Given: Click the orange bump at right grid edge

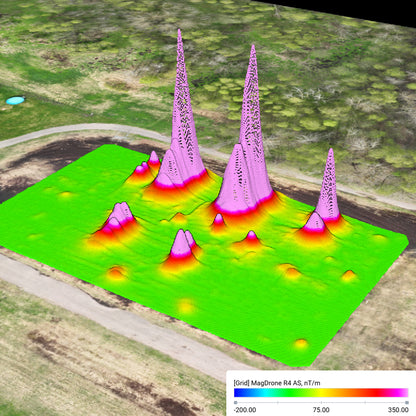Looking at the screenshot, I should pos(349,275).
